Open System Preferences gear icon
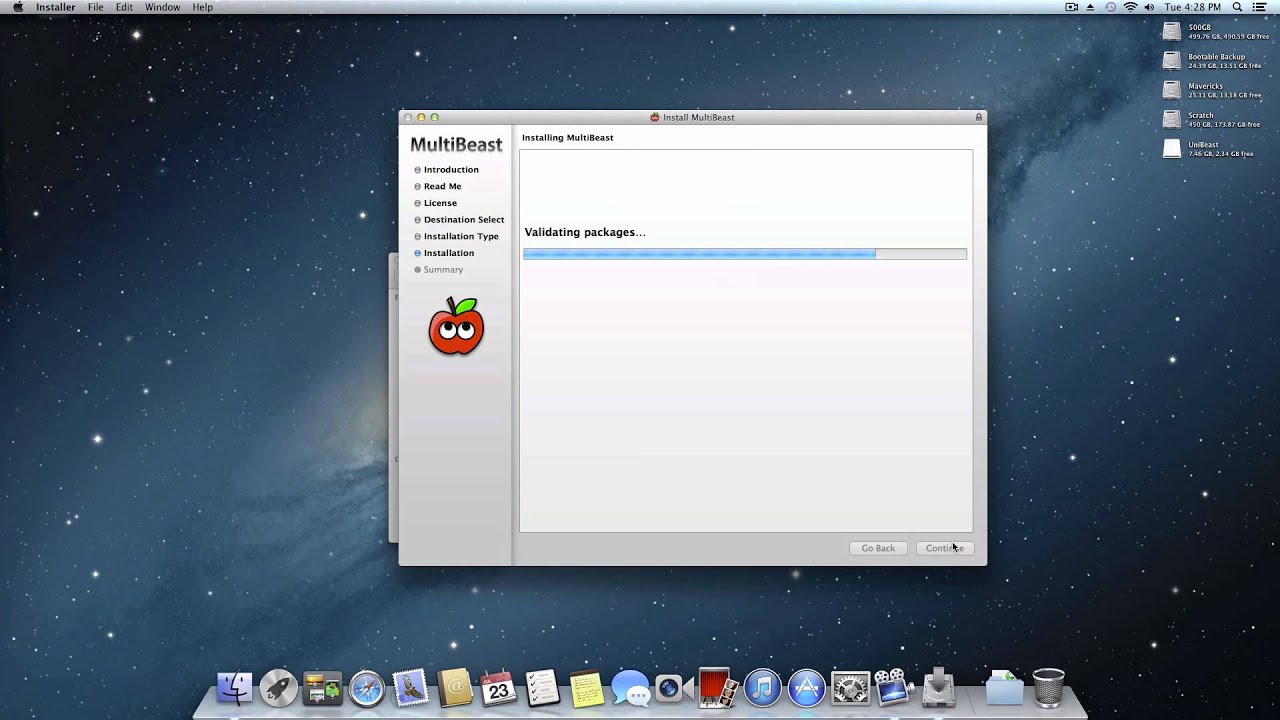This screenshot has width=1280, height=720. pos(850,688)
